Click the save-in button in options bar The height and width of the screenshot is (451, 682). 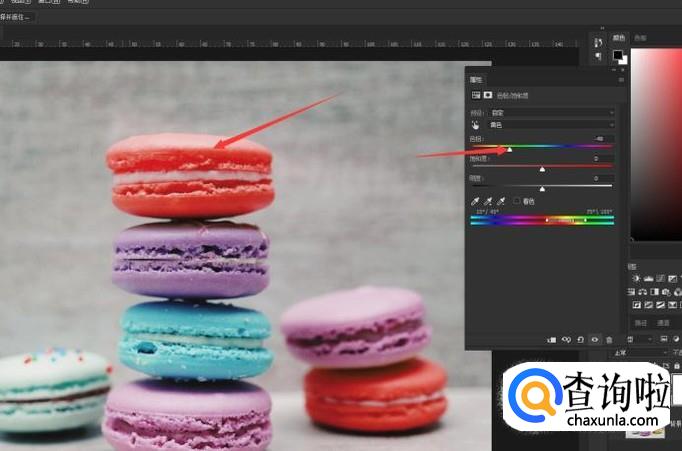pyautogui.click(x=18, y=17)
